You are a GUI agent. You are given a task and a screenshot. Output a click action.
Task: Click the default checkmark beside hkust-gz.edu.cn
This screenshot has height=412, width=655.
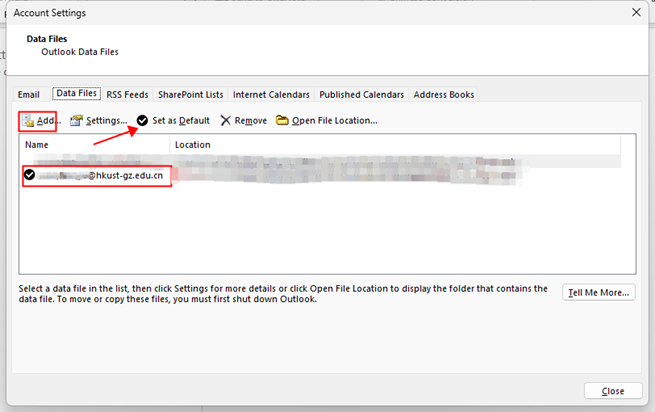pos(29,176)
